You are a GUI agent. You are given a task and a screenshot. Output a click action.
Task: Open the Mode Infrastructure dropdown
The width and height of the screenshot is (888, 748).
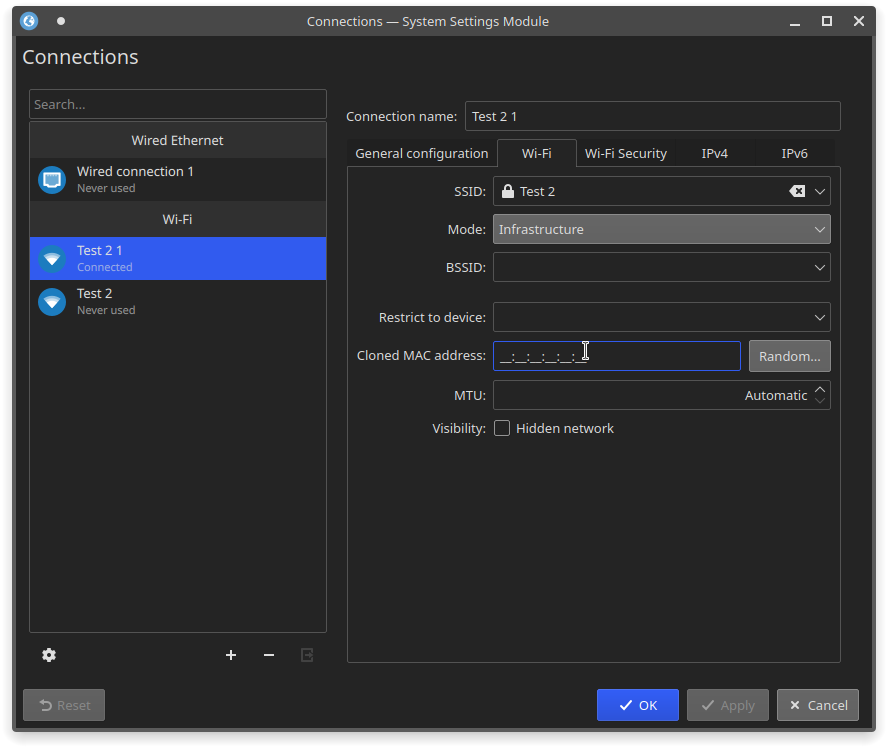tap(661, 229)
